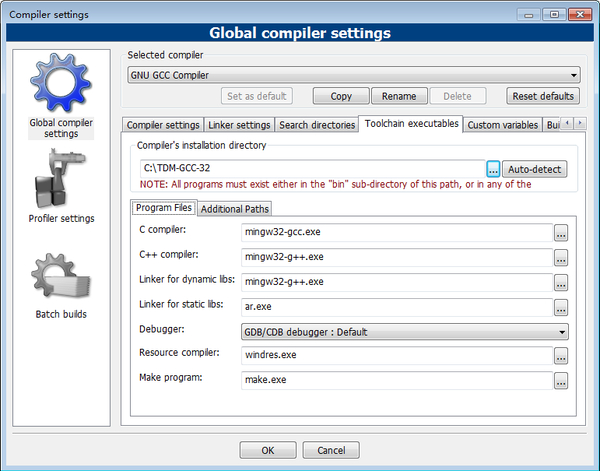This screenshot has height=471, width=600.
Task: Edit Linker for static libs field
Action: tap(397, 307)
